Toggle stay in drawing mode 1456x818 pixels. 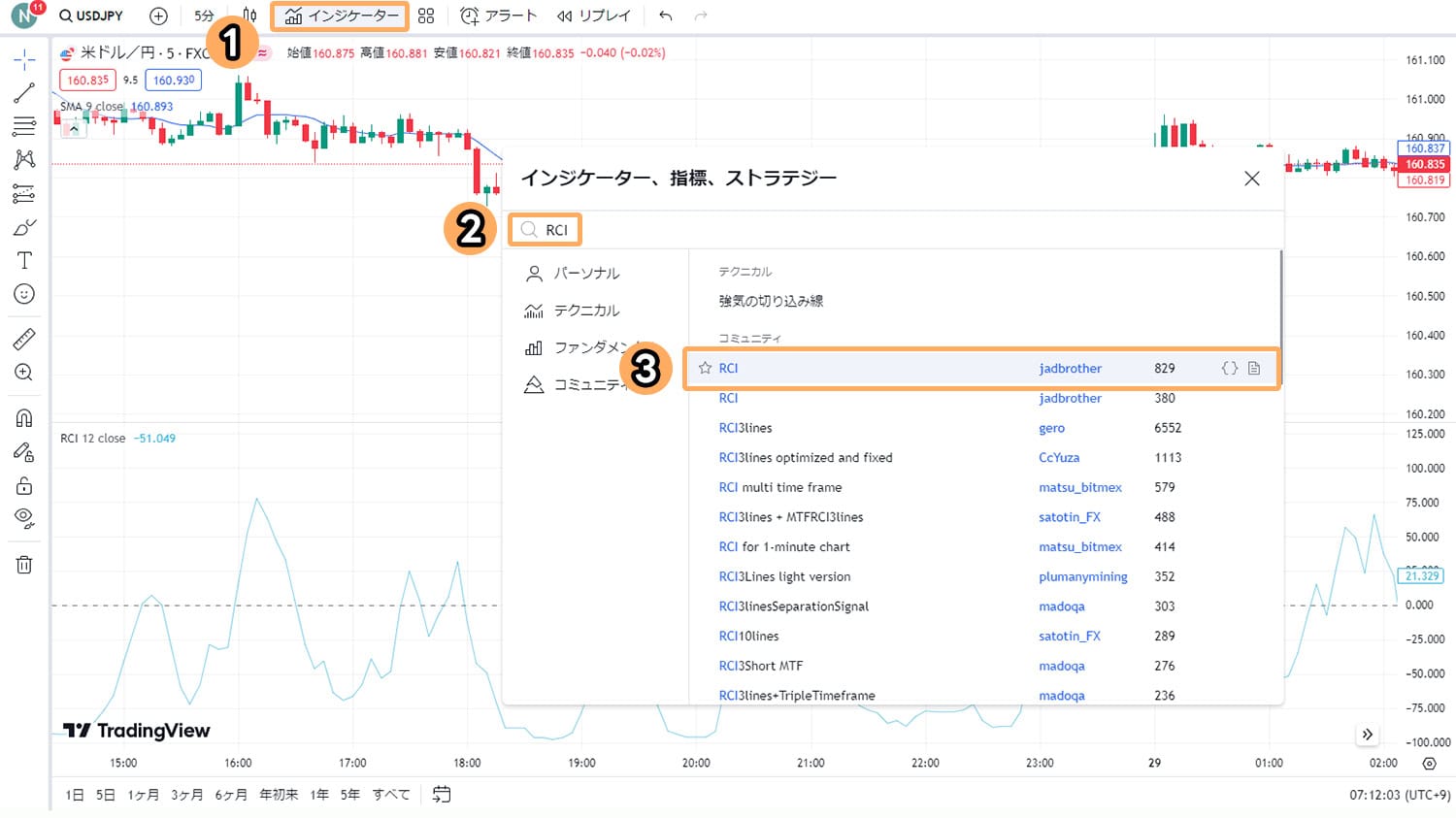click(x=24, y=451)
